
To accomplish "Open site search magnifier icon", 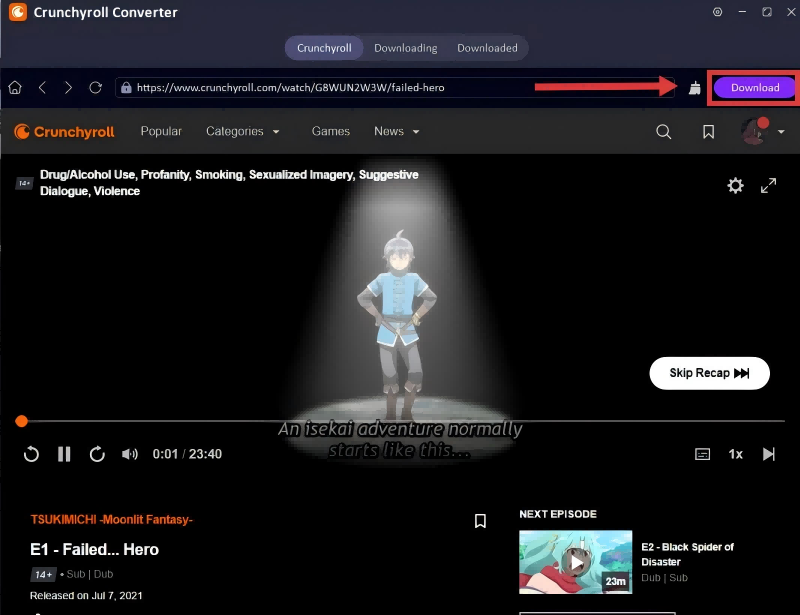I will [663, 132].
